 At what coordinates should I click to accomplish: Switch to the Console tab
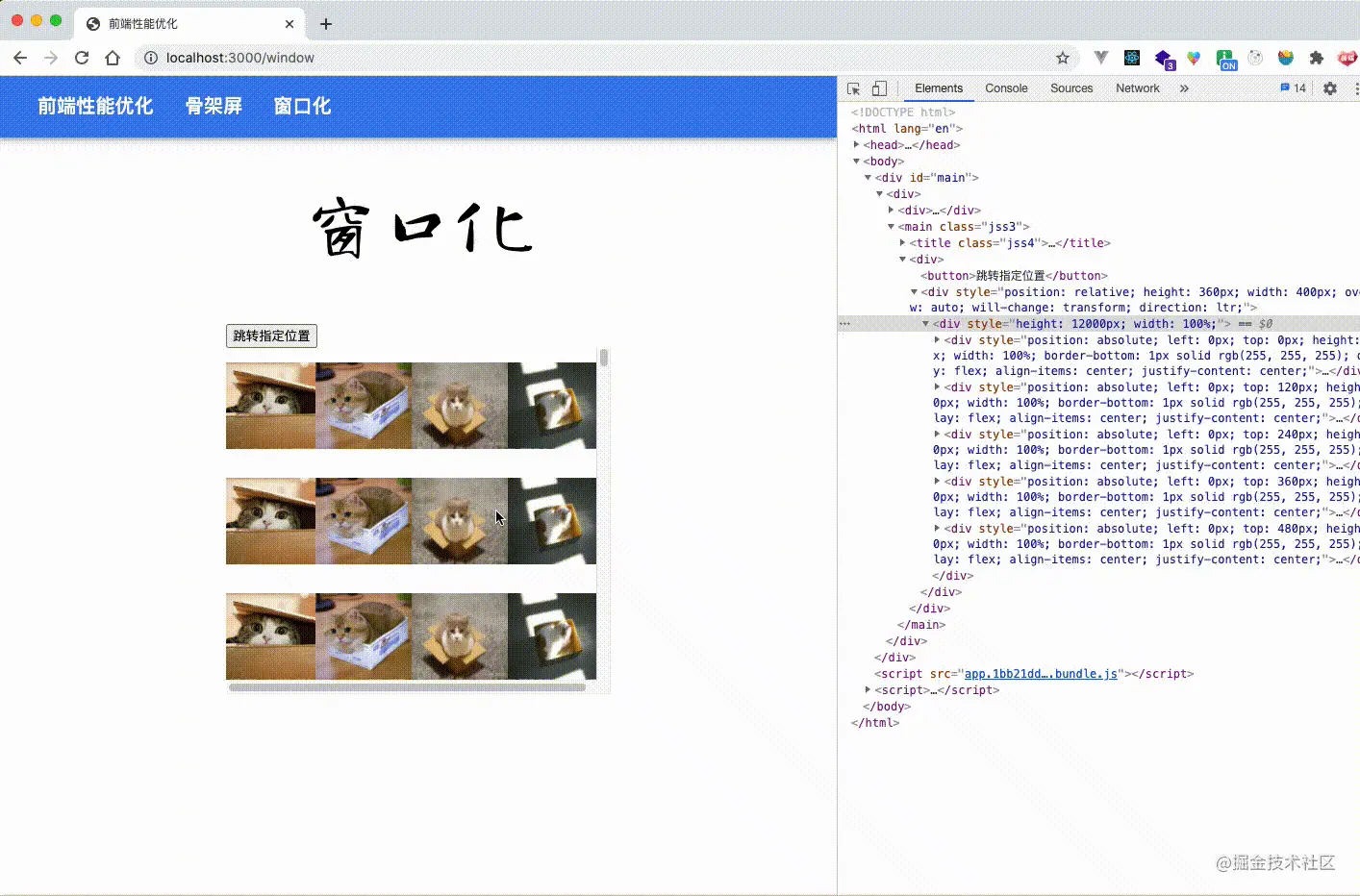tap(1006, 88)
